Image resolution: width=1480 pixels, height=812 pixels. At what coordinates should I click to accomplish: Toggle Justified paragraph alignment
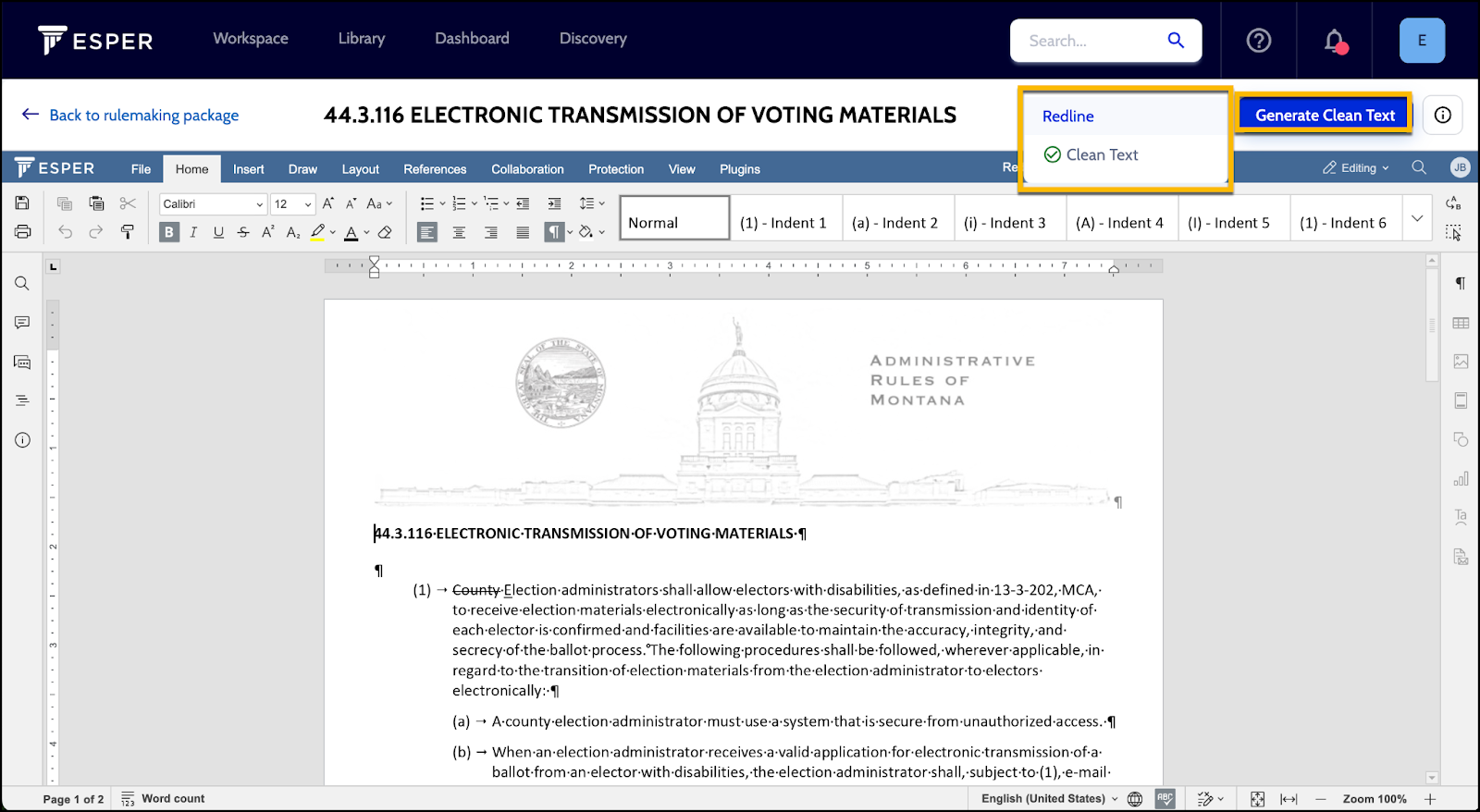523,232
